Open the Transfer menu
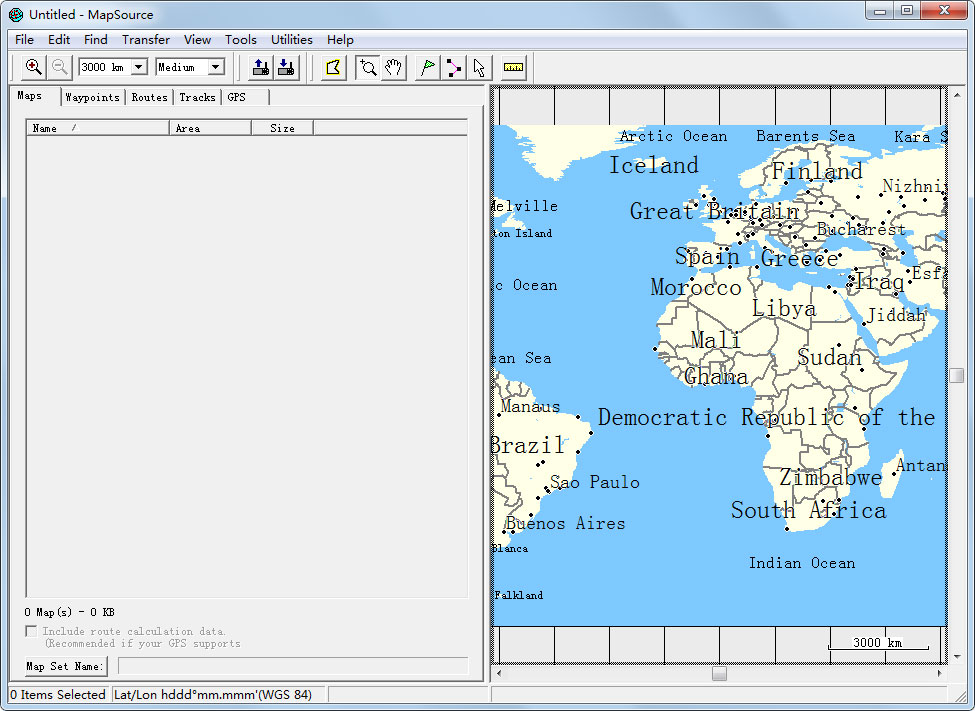Screen dimensions: 975x711 tap(146, 40)
